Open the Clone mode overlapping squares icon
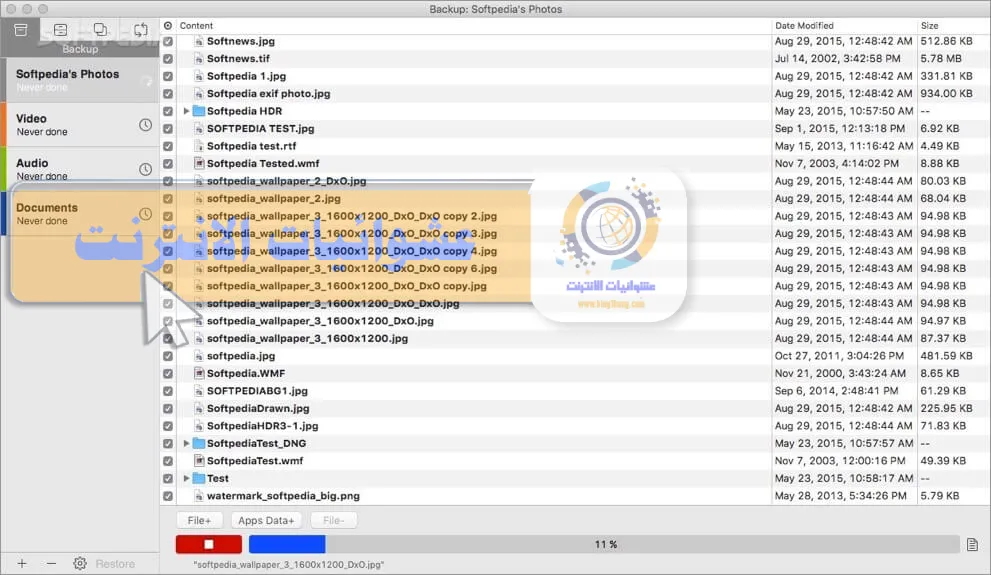 tap(100, 30)
